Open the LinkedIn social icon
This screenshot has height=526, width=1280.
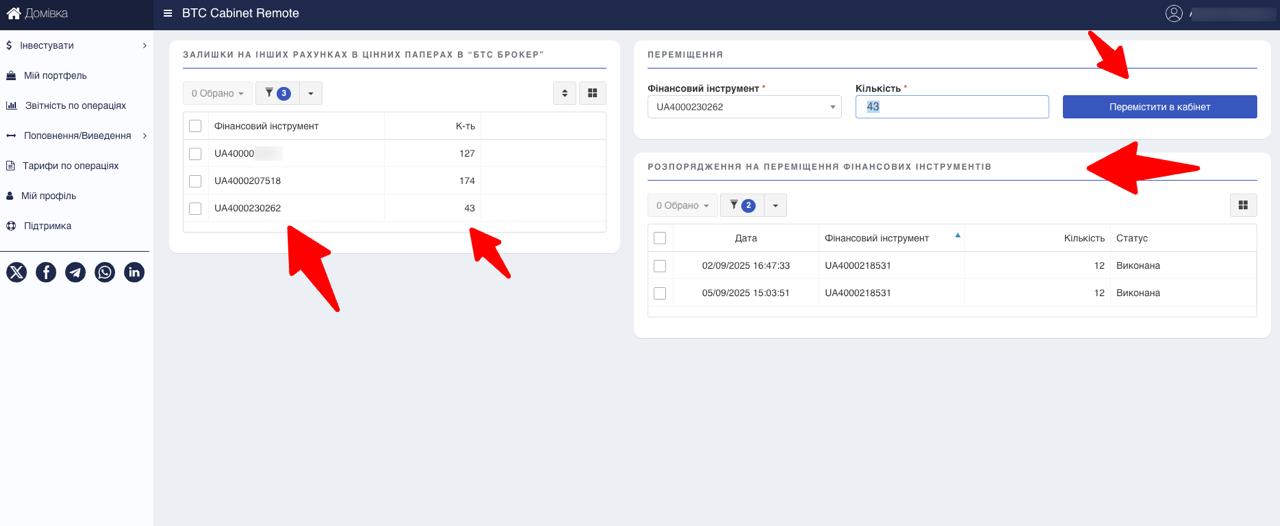pyautogui.click(x=134, y=272)
